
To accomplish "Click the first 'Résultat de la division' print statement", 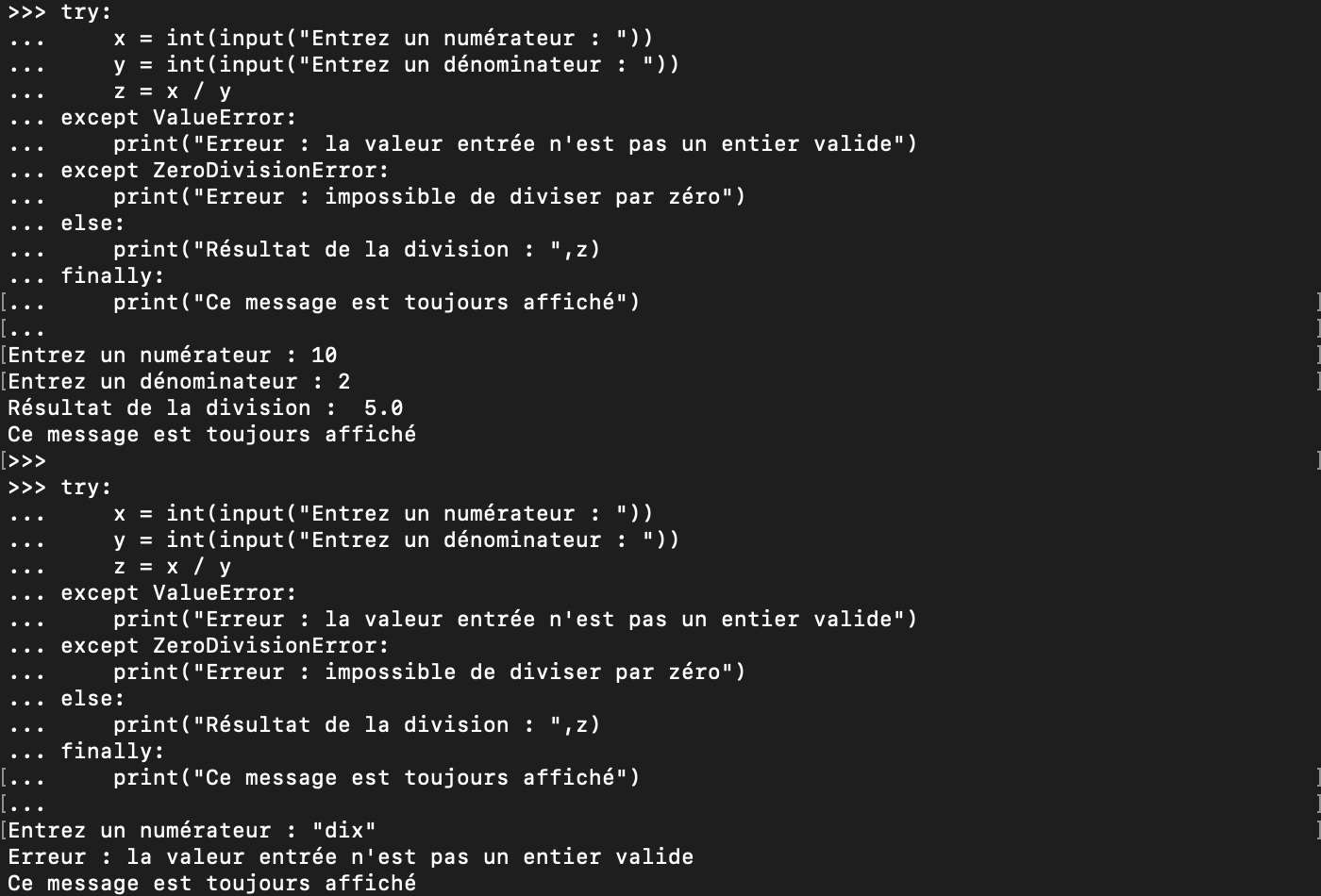I will coord(357,250).
